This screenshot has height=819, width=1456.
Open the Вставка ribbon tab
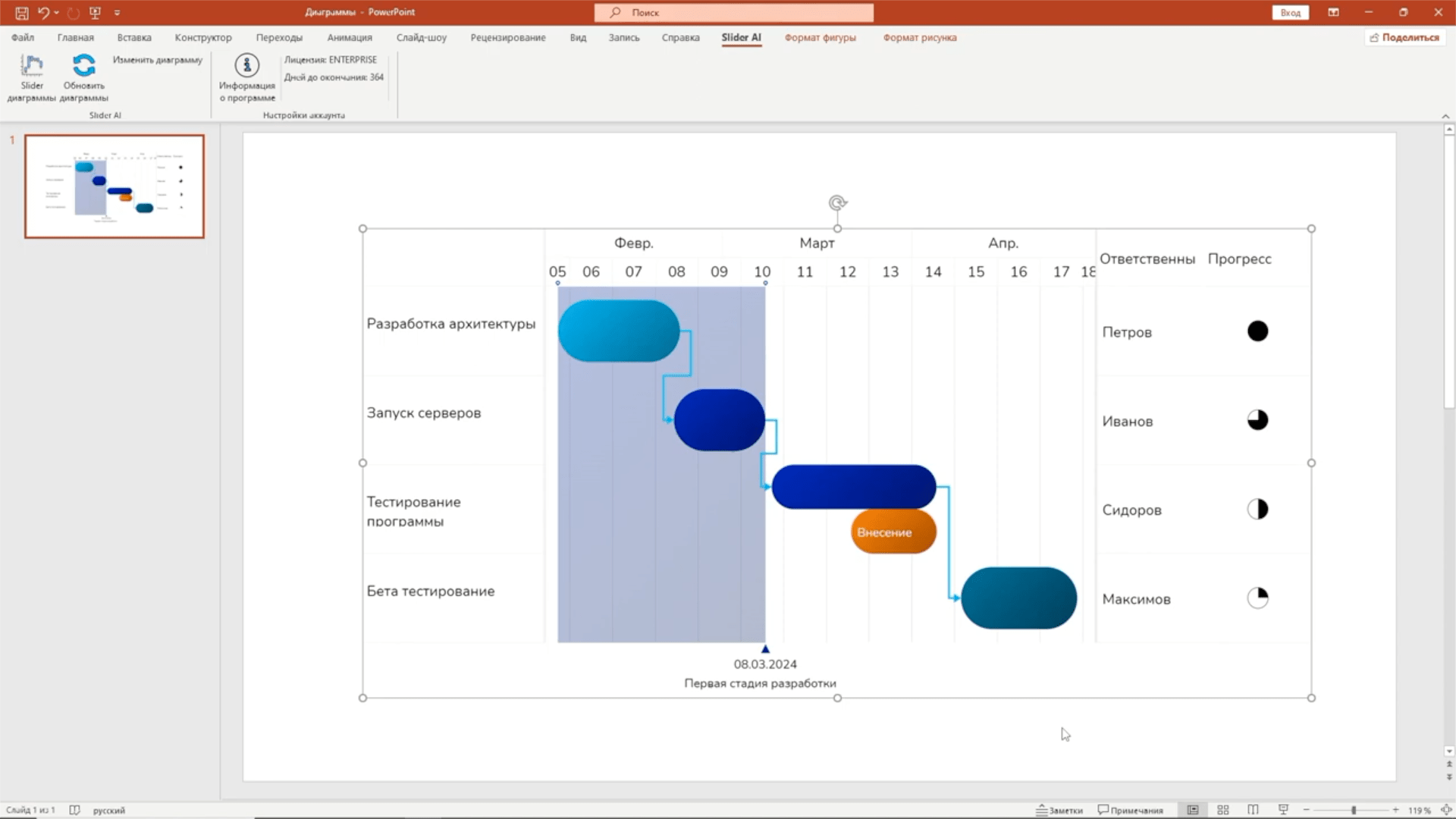click(134, 37)
